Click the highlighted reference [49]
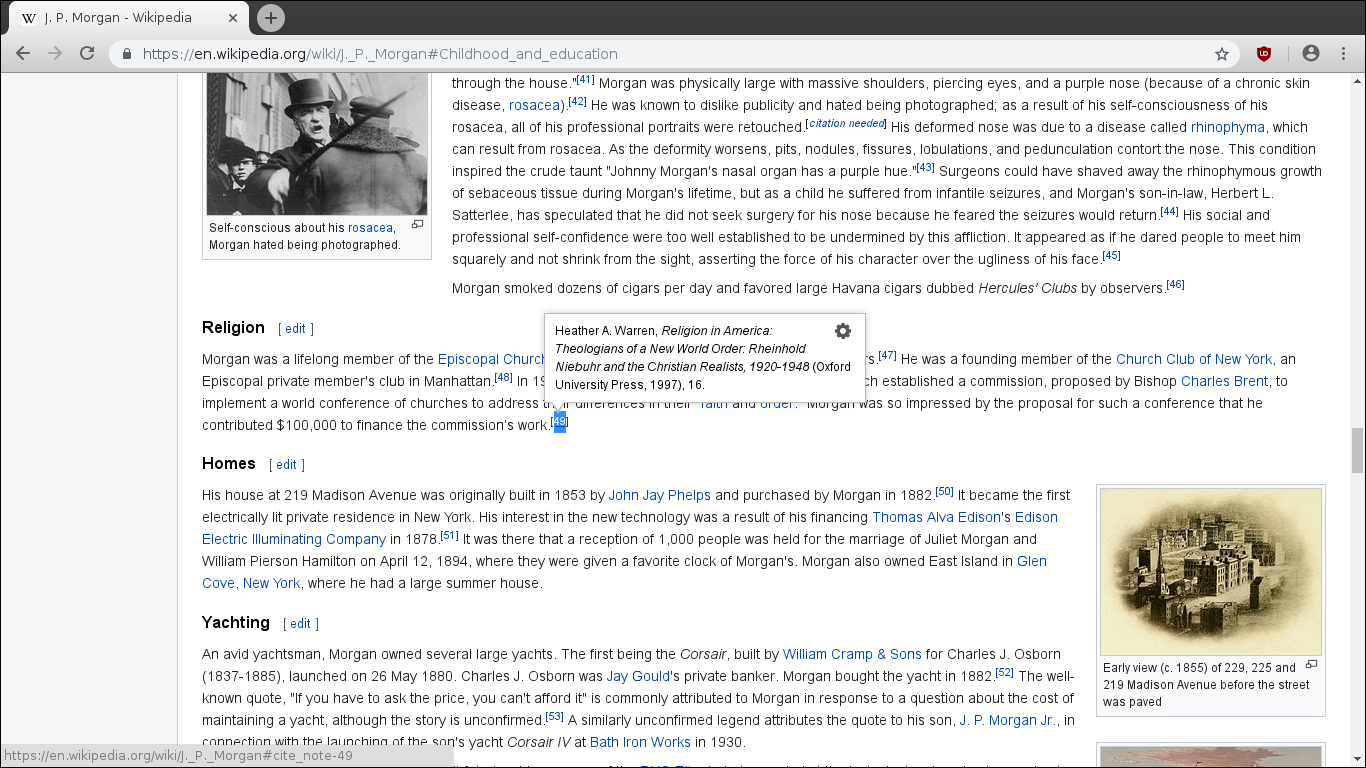The height and width of the screenshot is (768, 1366). point(560,422)
